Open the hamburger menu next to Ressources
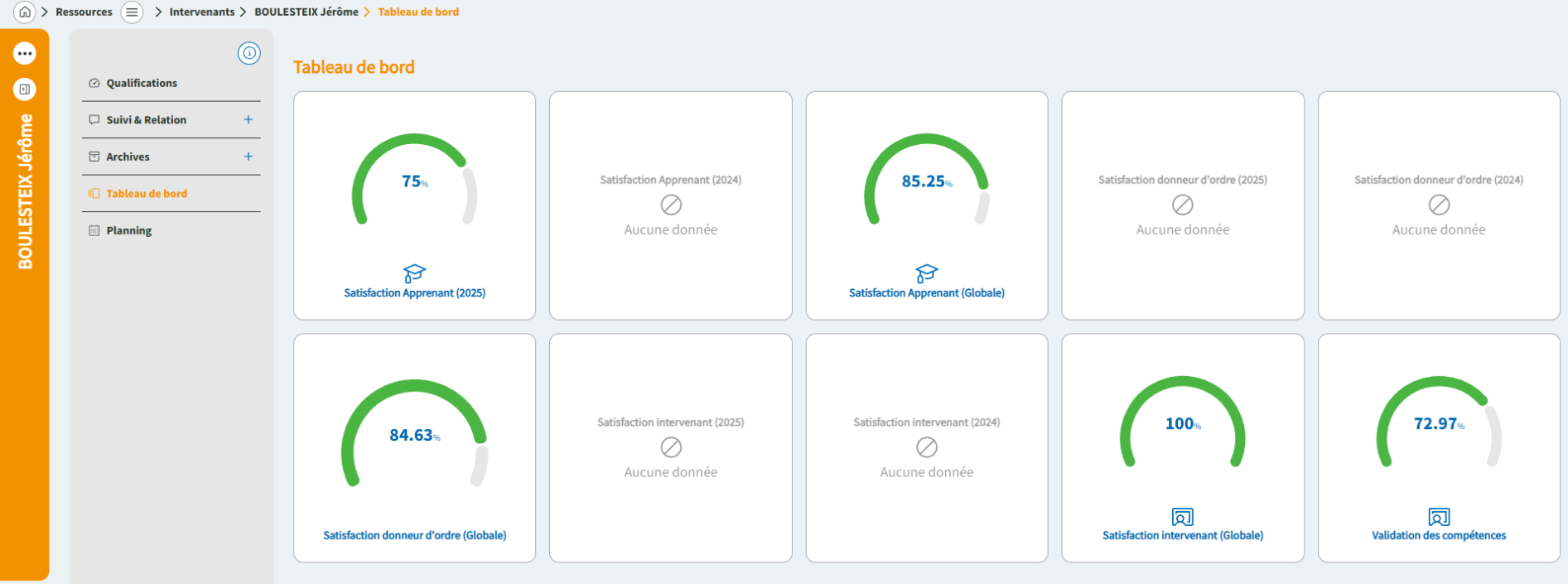The height and width of the screenshot is (584, 1568). coord(132,12)
